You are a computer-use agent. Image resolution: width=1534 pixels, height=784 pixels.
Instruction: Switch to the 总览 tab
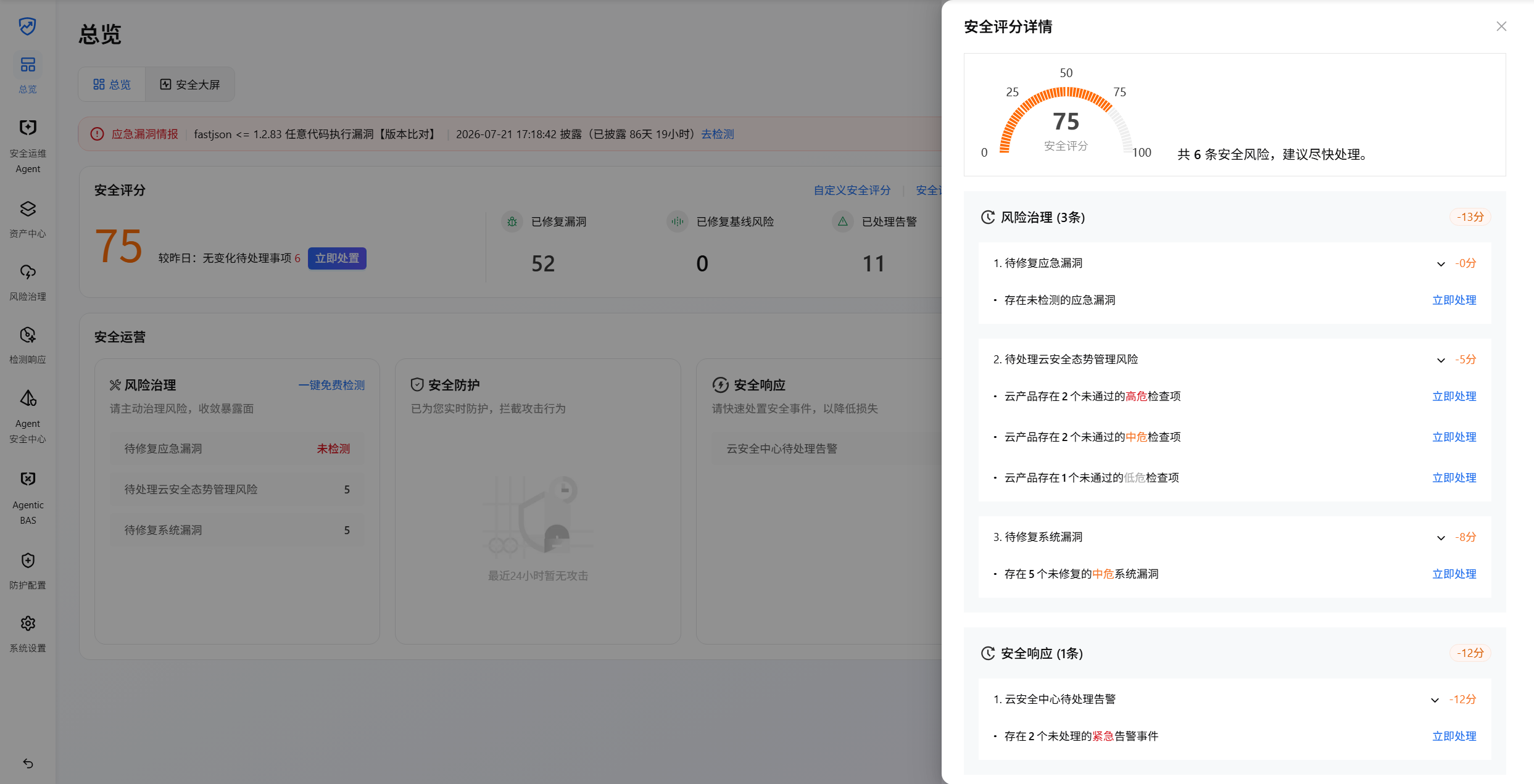[112, 85]
